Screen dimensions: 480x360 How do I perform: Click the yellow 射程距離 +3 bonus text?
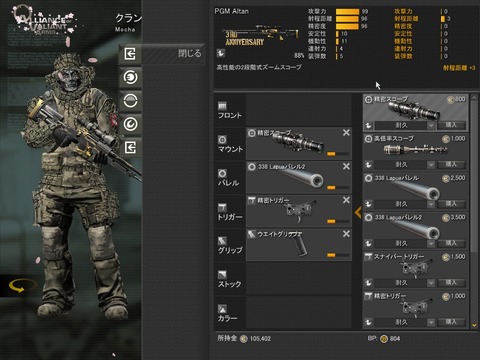point(459,68)
